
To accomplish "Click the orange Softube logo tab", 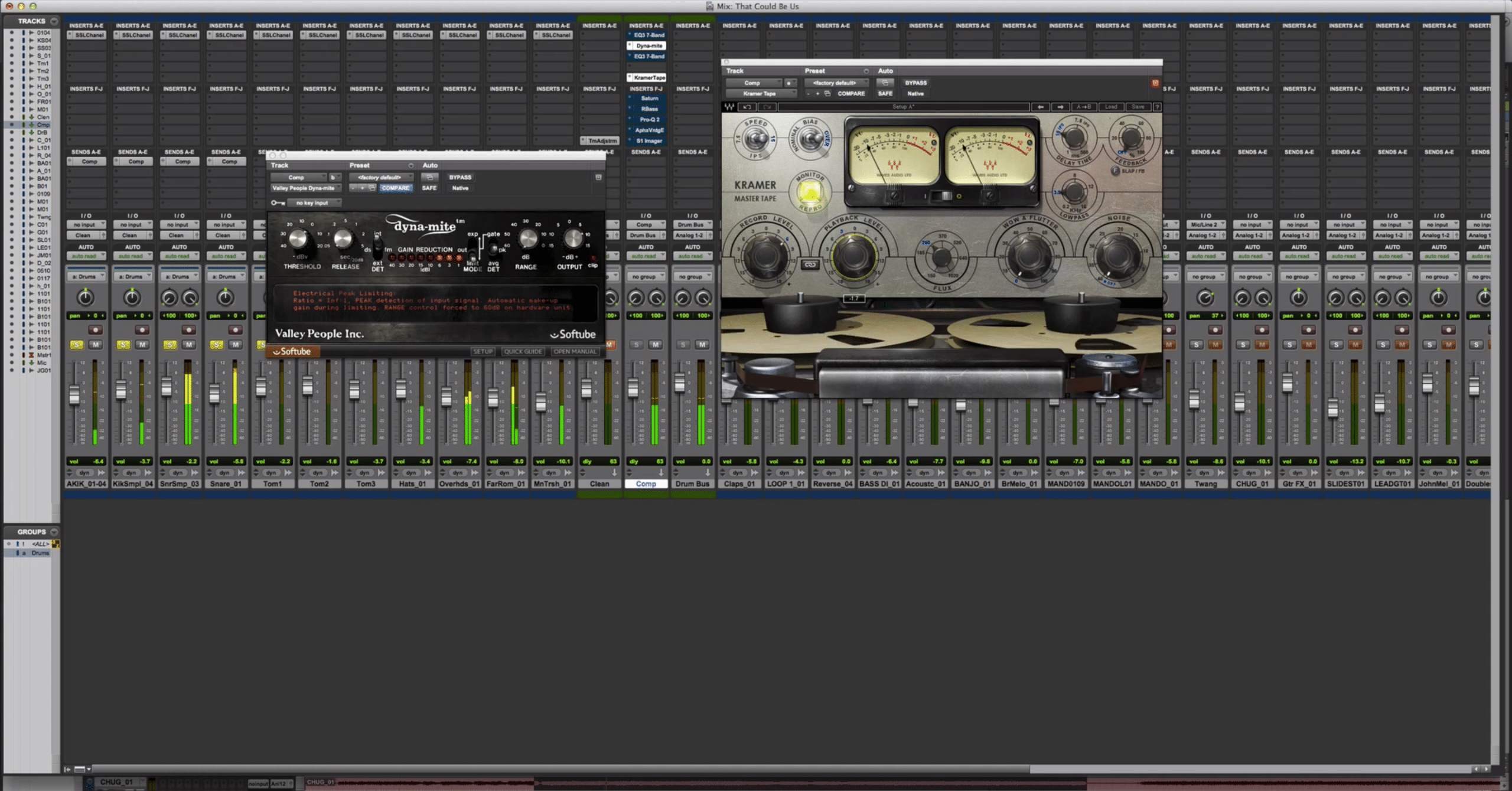I will click(292, 351).
